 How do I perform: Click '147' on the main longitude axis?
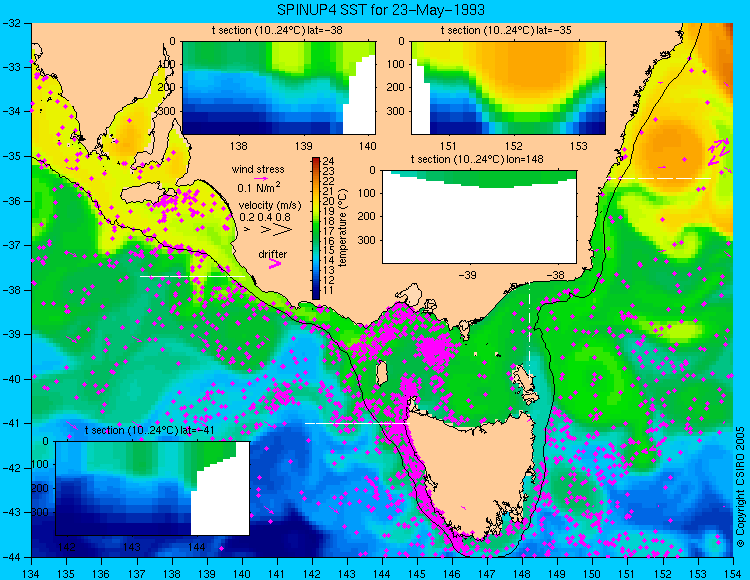point(487,574)
